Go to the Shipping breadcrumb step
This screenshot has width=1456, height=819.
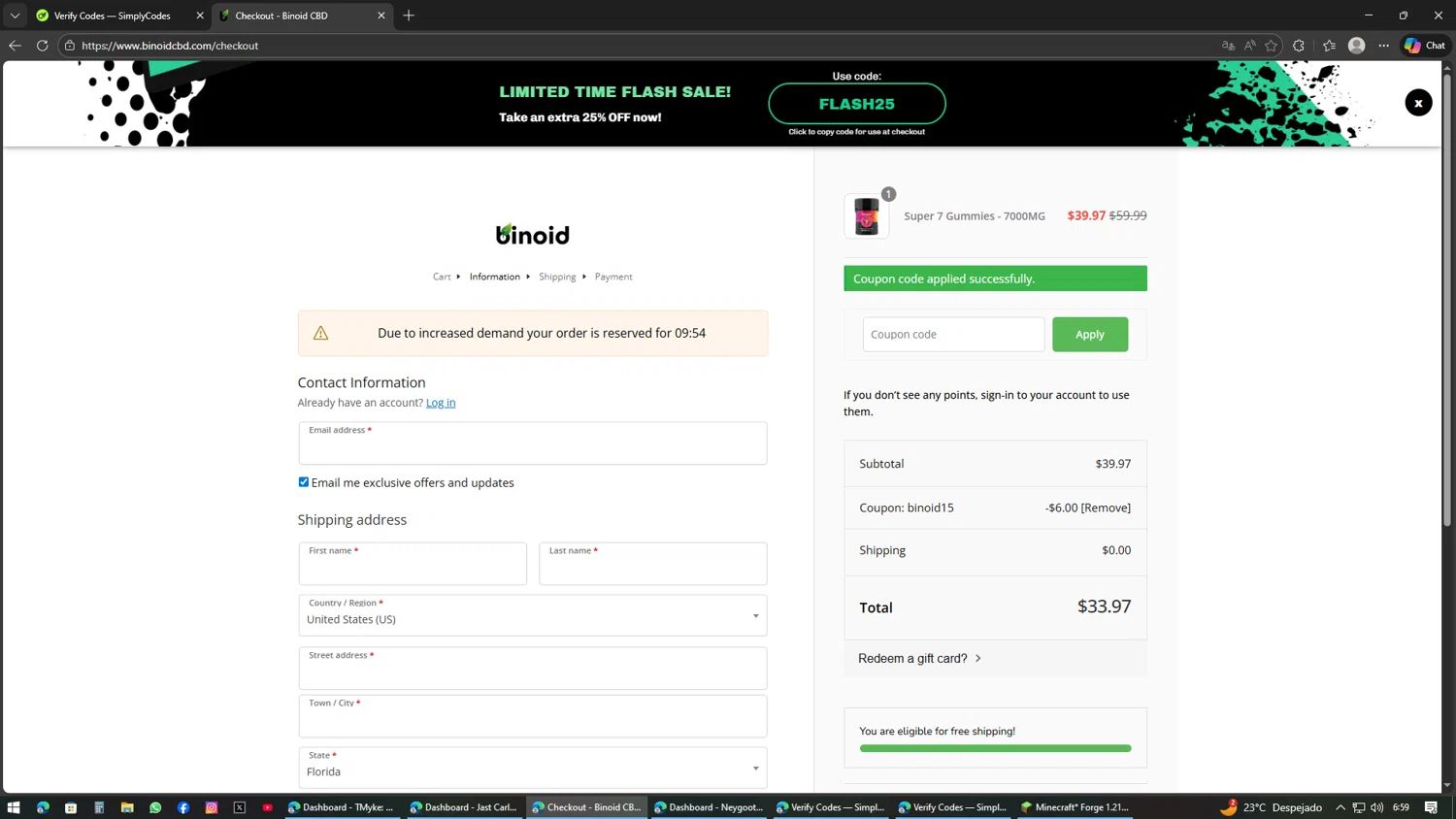click(x=557, y=277)
